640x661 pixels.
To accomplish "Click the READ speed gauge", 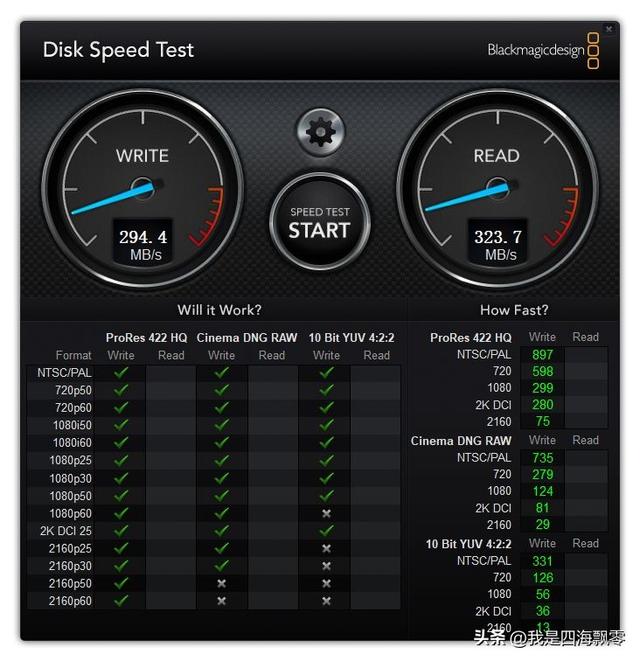I will (497, 188).
